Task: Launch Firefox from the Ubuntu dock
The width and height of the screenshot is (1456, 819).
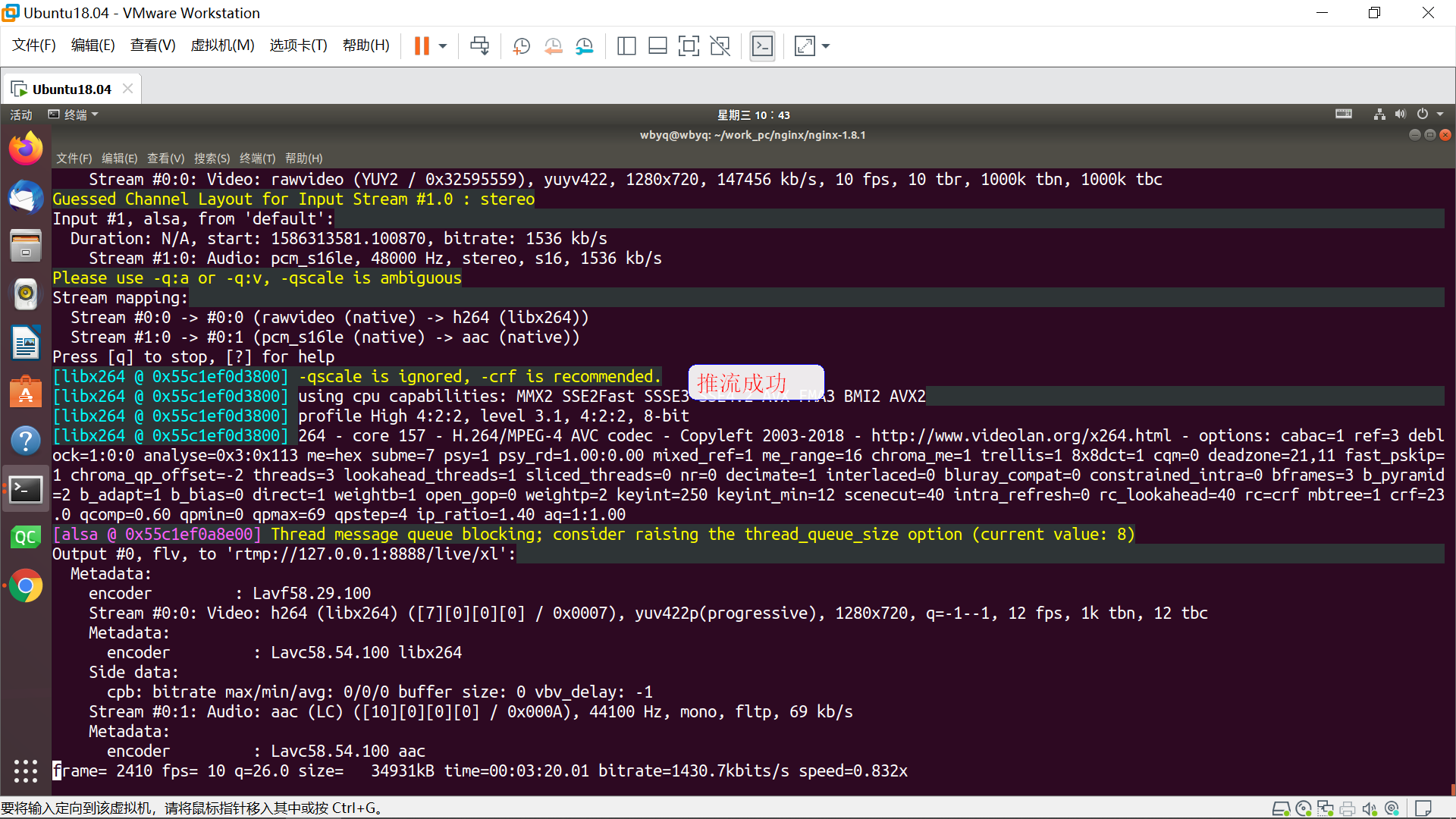Action: tap(26, 148)
